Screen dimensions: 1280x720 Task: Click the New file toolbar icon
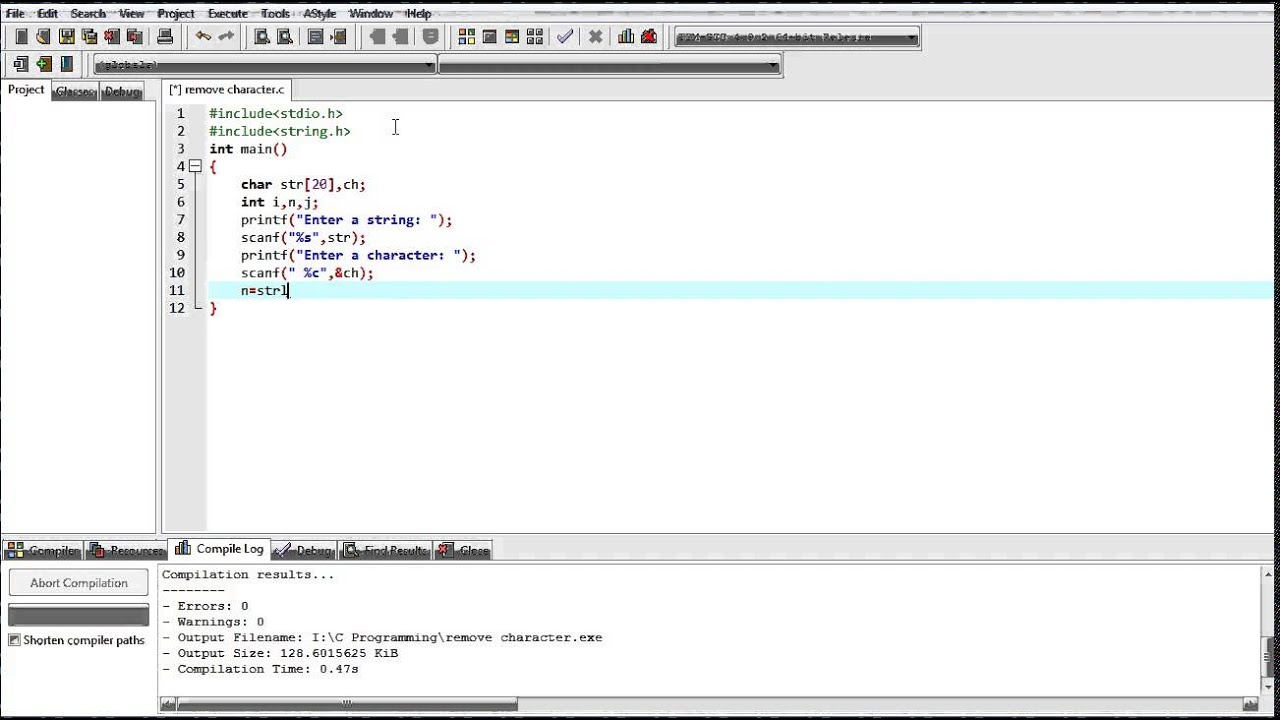[21, 37]
